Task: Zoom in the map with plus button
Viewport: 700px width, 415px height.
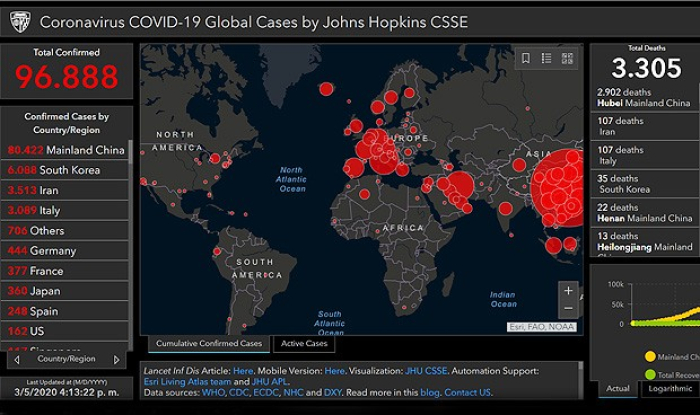Action: click(568, 291)
